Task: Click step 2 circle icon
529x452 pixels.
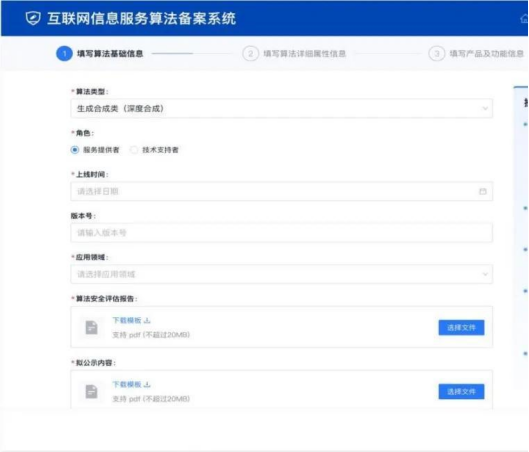Action: pos(250,54)
